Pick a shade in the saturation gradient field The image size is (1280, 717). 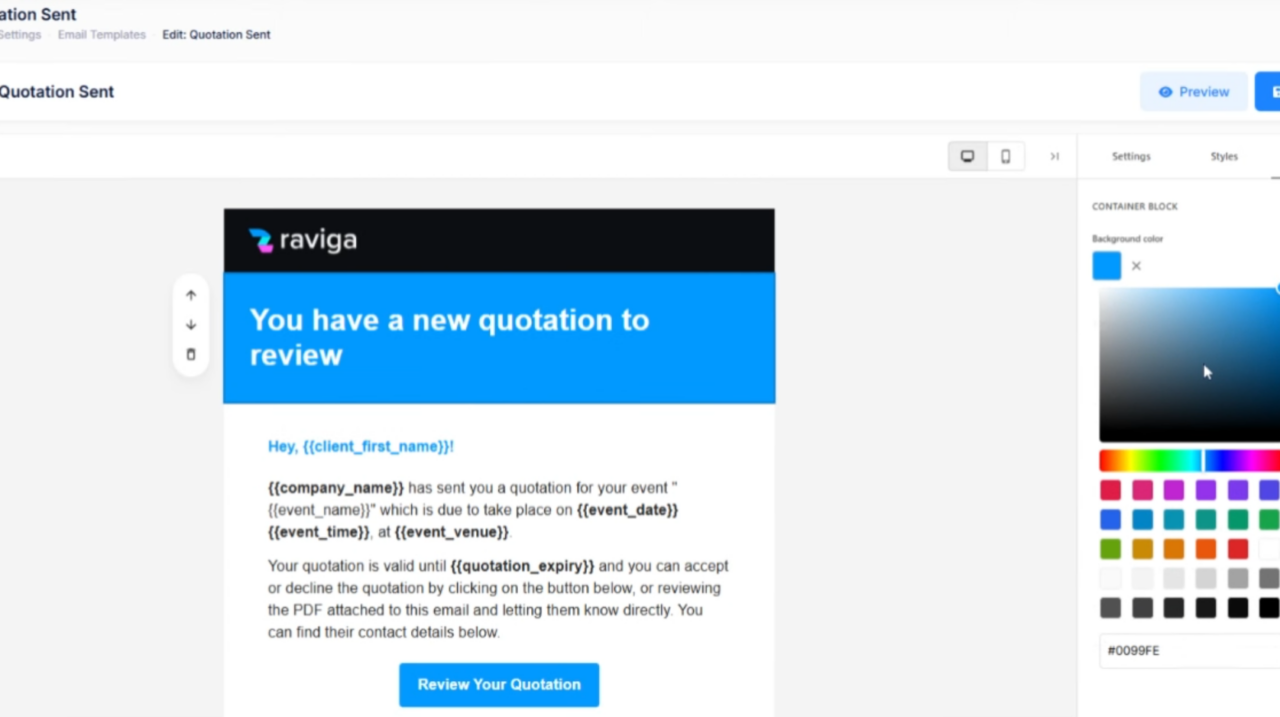tap(1190, 365)
